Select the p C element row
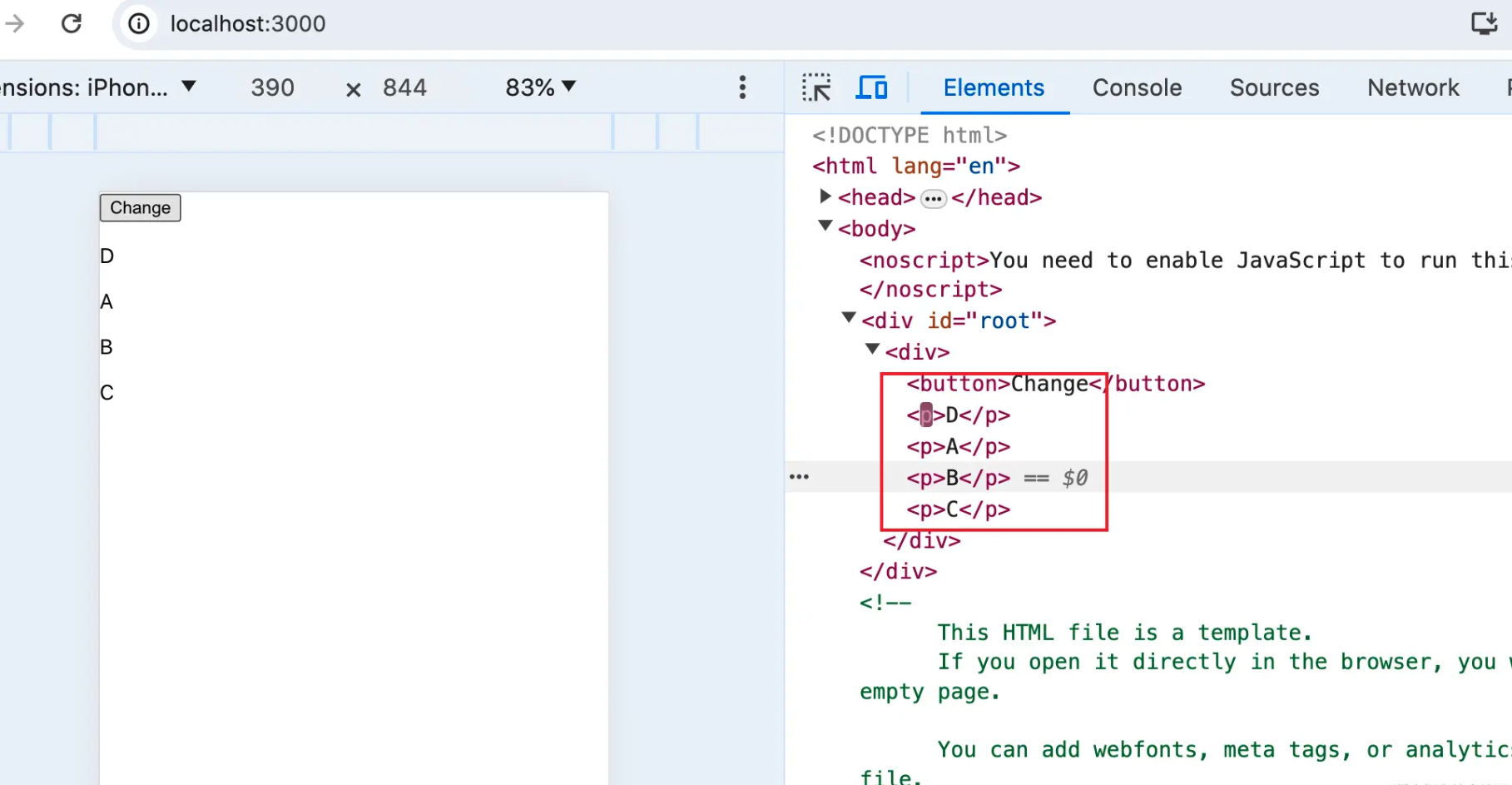 coord(959,509)
